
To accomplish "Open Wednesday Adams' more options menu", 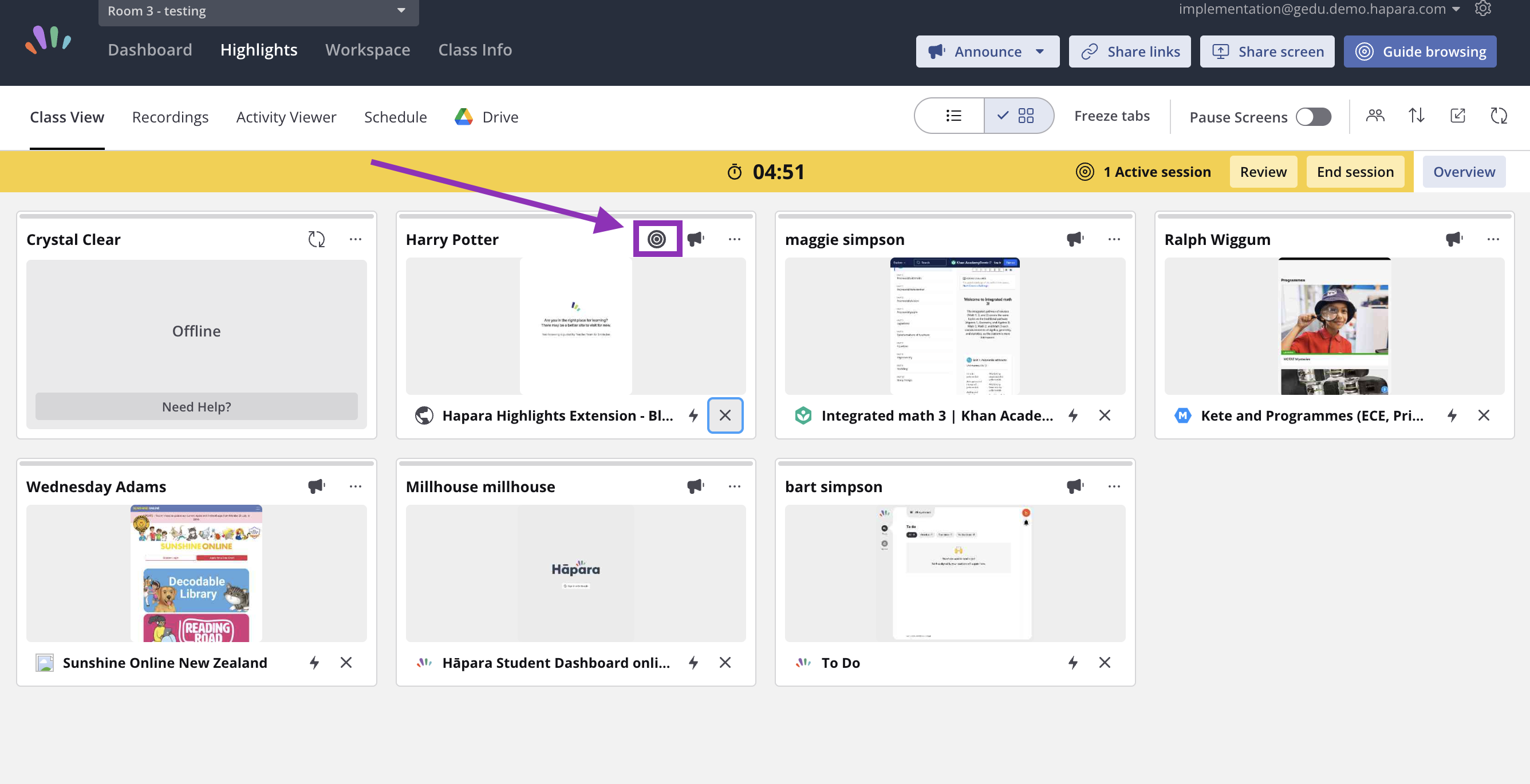I will coord(355,486).
